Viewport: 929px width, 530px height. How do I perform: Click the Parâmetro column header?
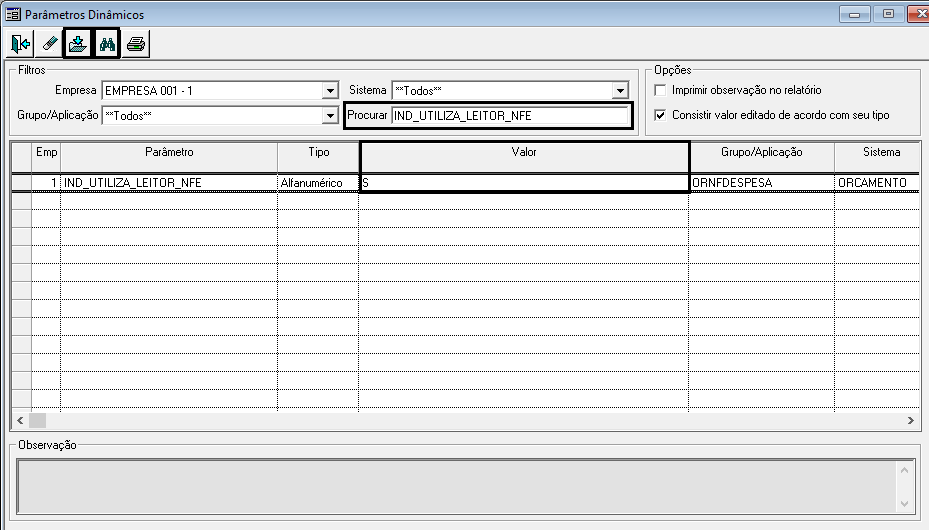click(169, 158)
